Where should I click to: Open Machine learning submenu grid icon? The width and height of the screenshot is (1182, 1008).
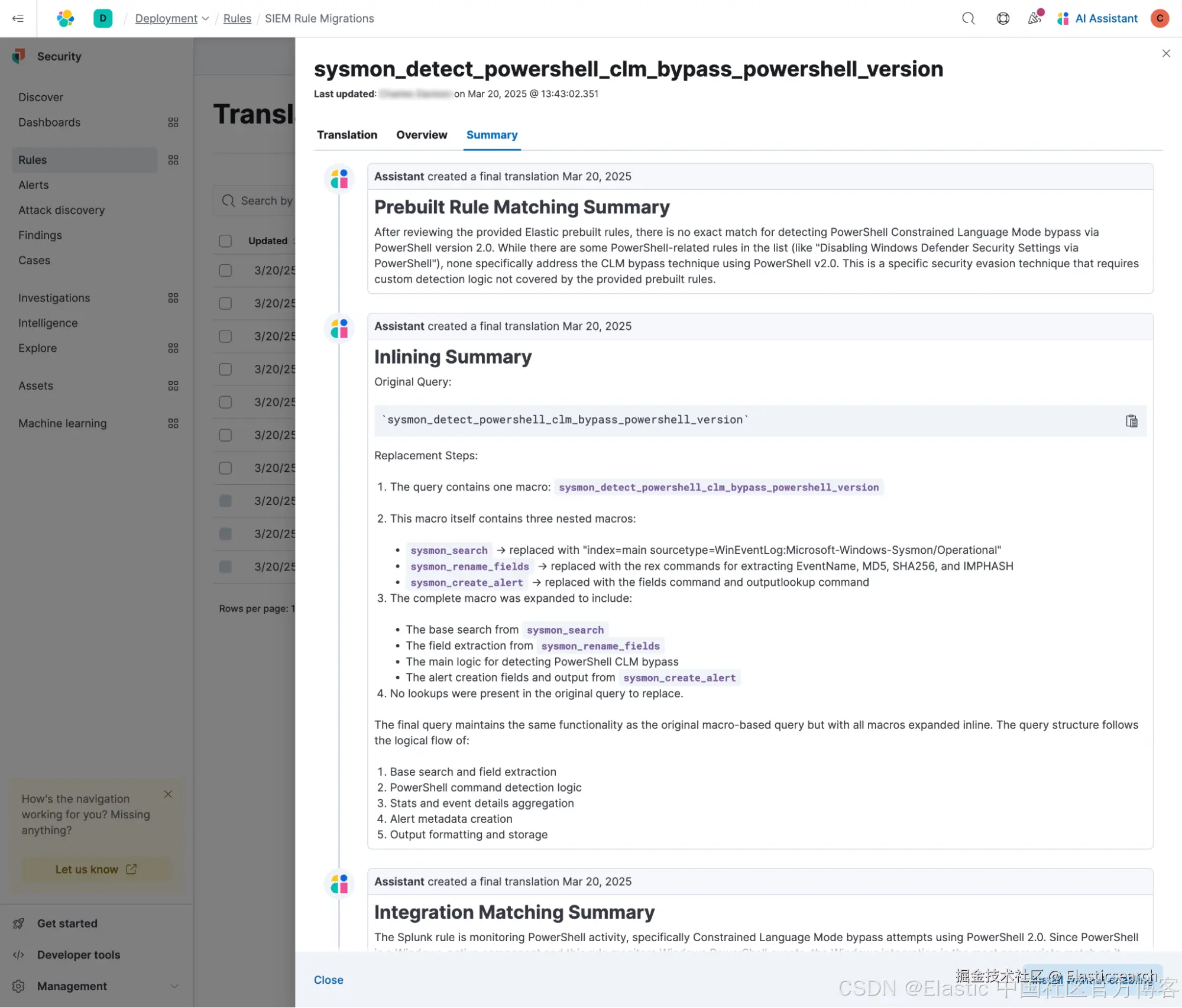click(x=173, y=423)
